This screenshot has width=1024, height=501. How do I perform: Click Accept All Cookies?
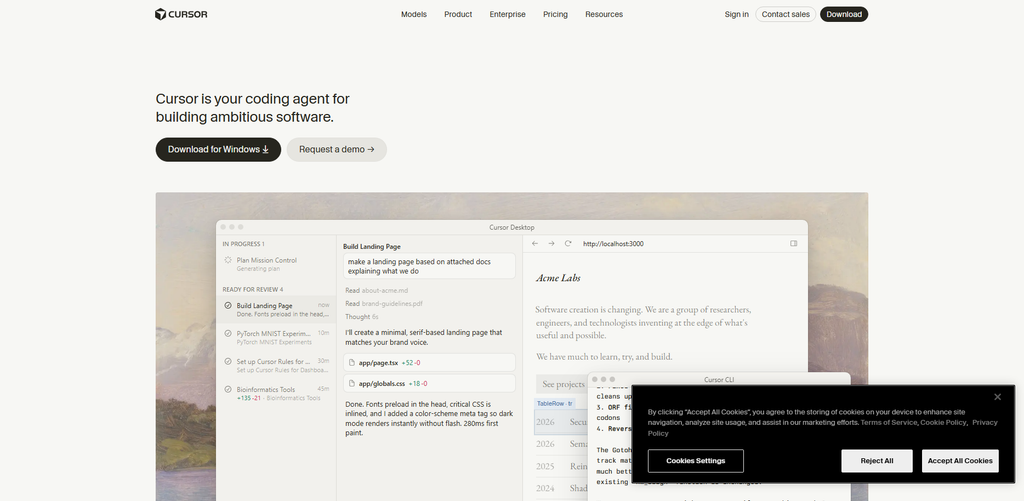click(x=960, y=461)
